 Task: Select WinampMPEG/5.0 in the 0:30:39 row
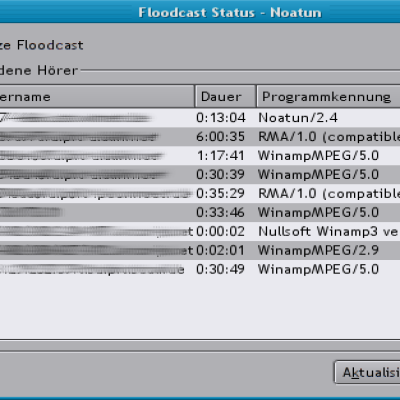(318, 175)
